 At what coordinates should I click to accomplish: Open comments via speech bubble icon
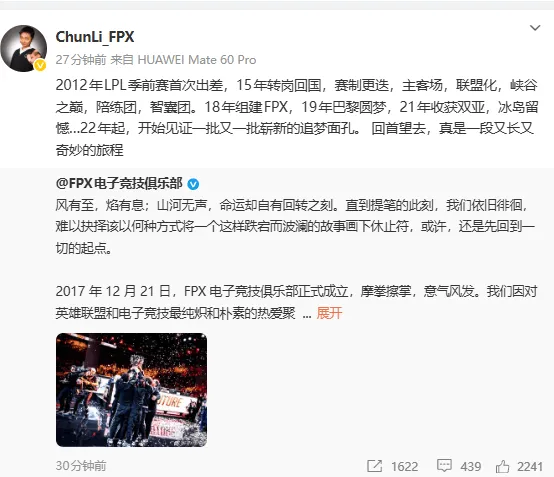[444, 466]
